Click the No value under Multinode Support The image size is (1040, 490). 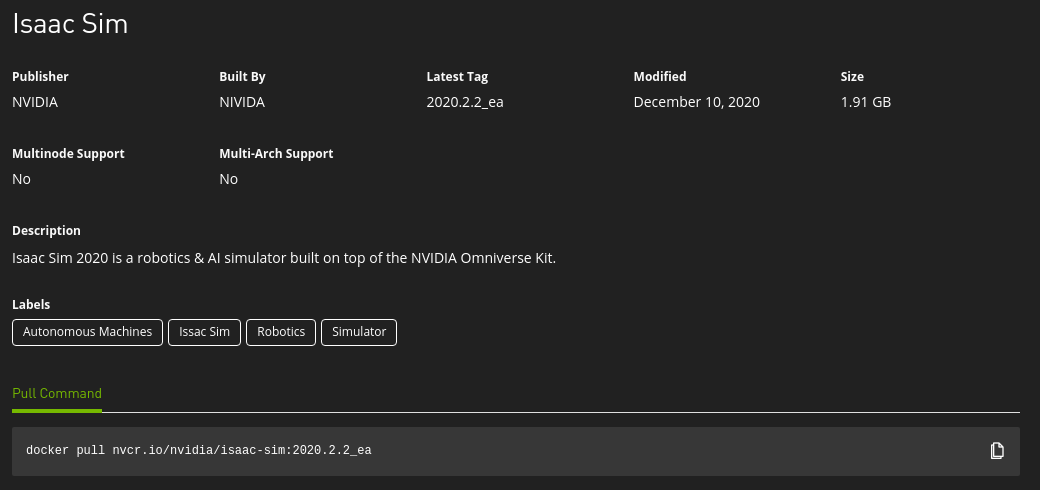tap(21, 179)
